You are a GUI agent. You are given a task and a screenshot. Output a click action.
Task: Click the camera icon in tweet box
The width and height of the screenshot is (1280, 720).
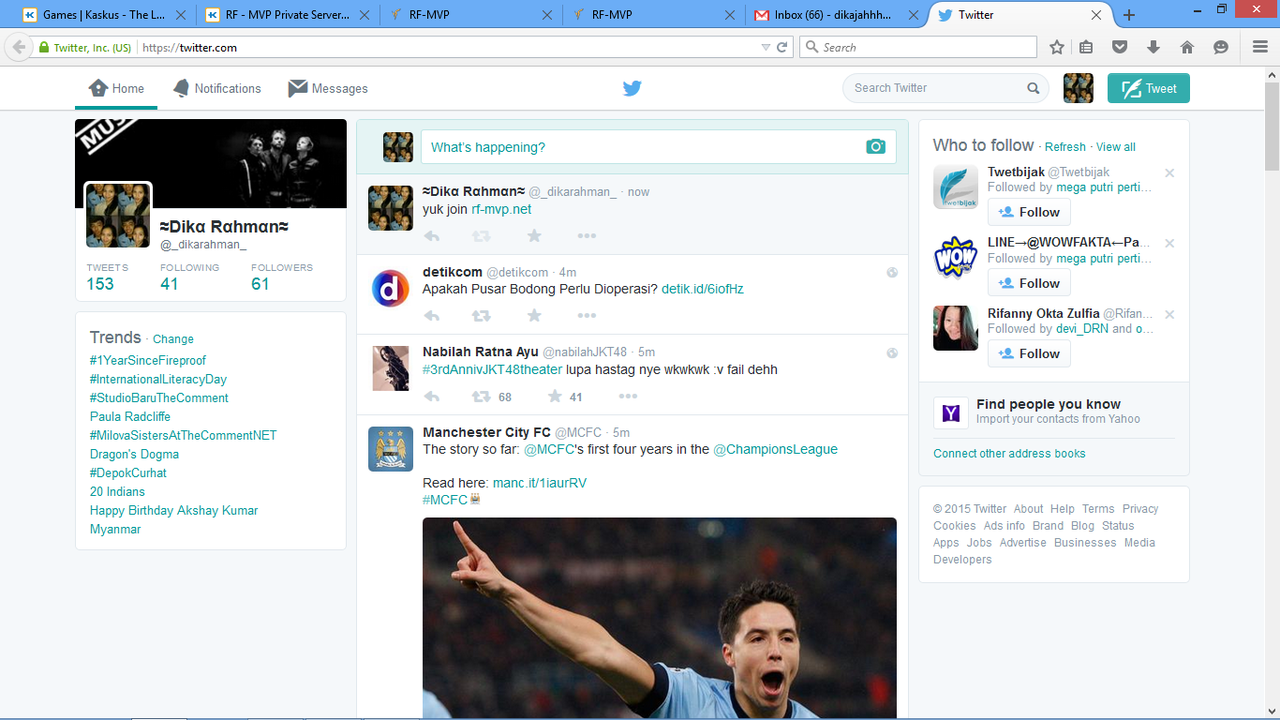tap(876, 147)
